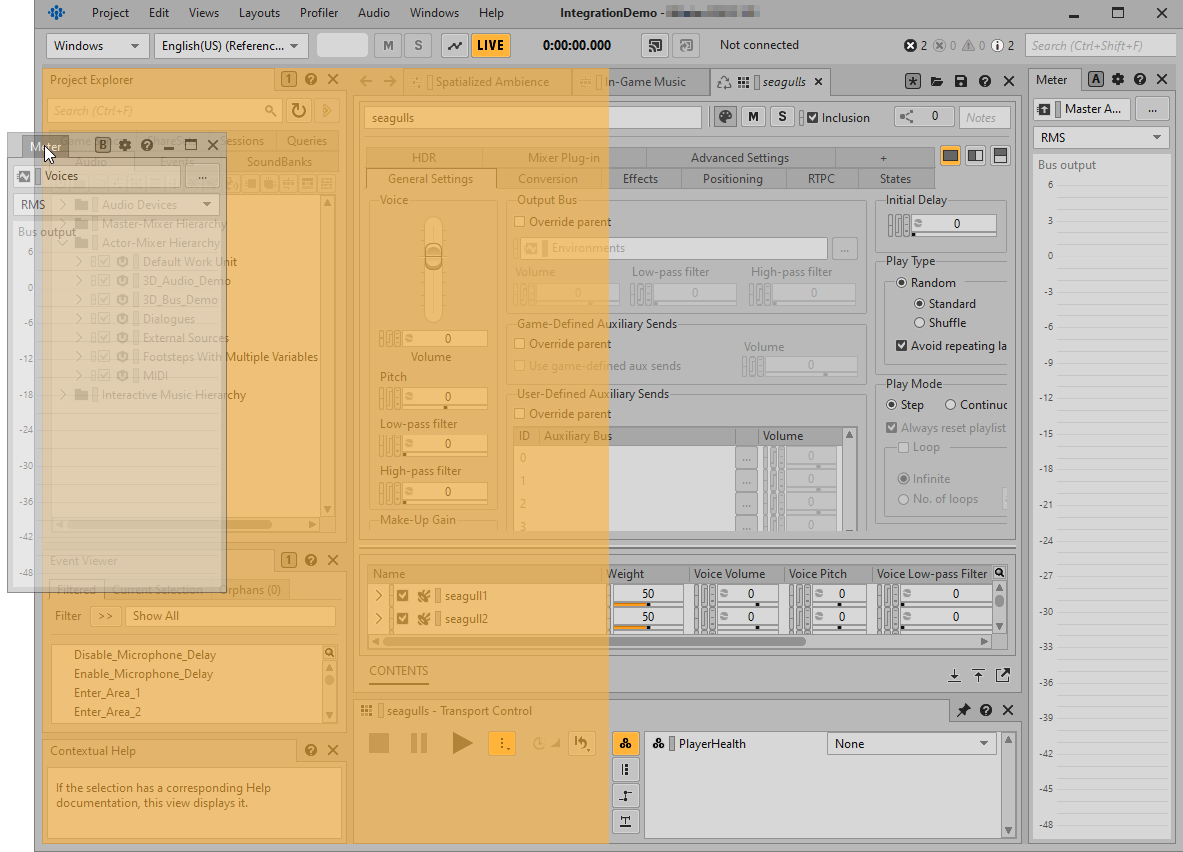Expand the seagull2 row

(x=379, y=619)
